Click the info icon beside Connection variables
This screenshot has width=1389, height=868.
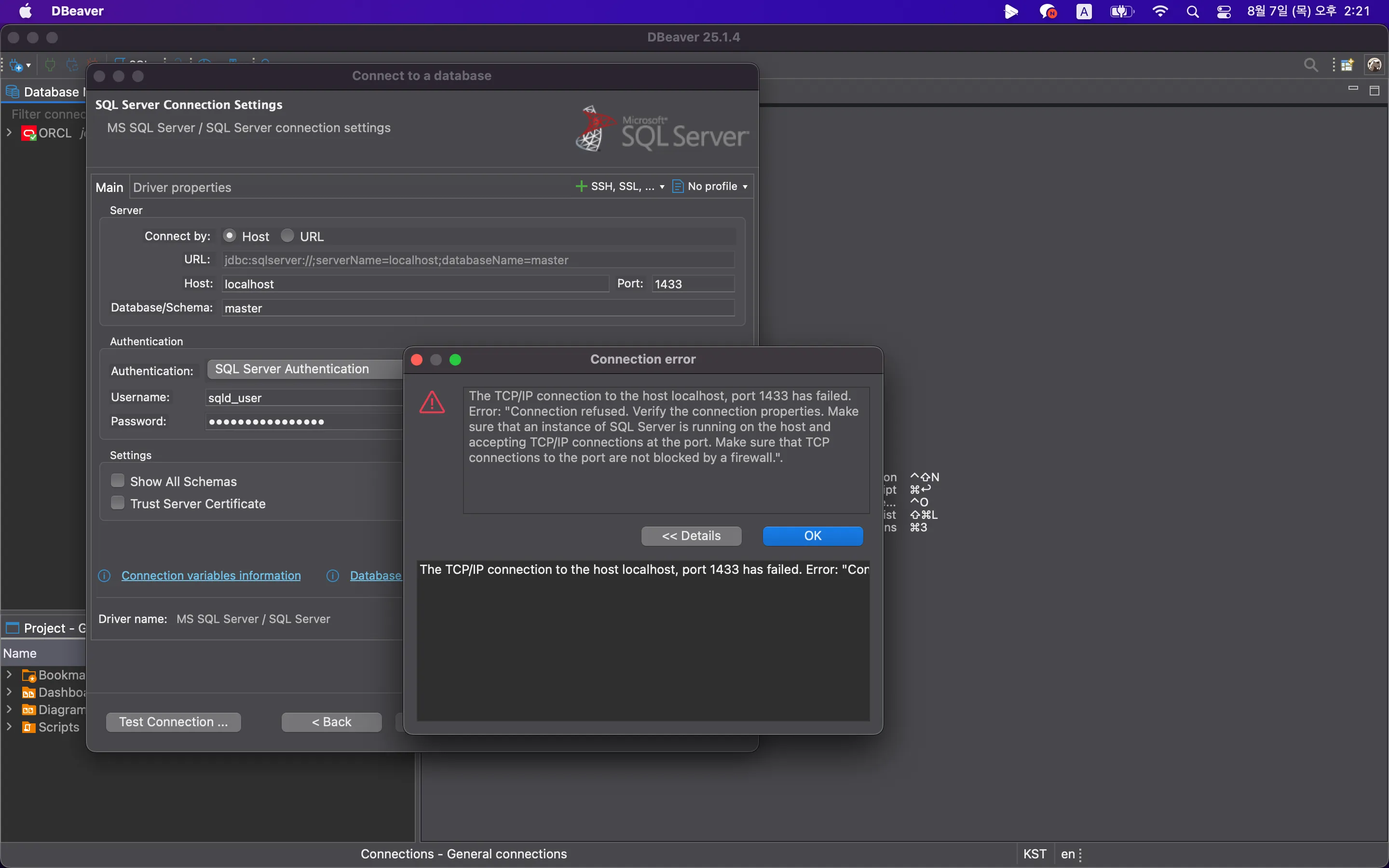(x=105, y=576)
